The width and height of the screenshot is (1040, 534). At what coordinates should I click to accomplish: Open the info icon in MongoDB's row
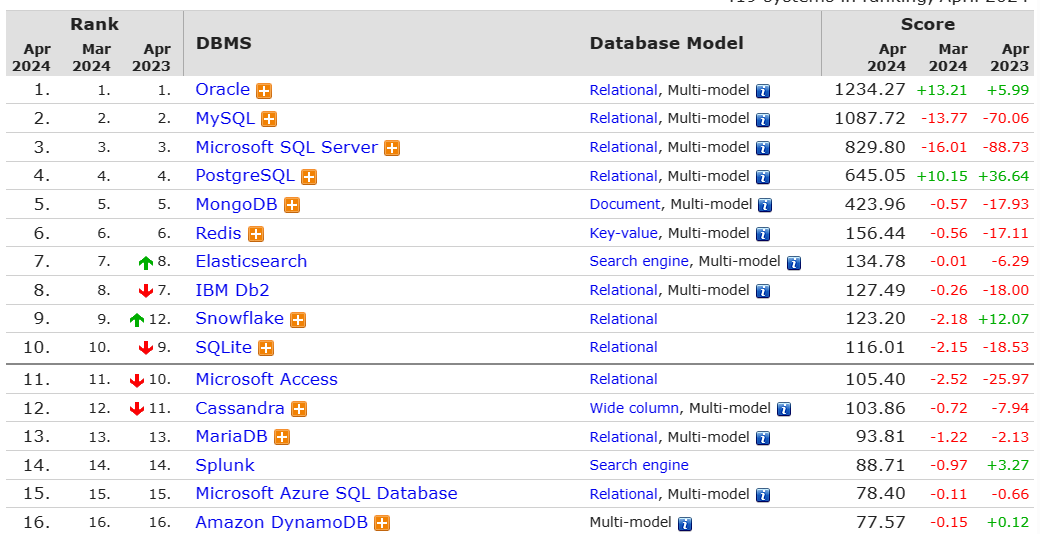coord(765,206)
